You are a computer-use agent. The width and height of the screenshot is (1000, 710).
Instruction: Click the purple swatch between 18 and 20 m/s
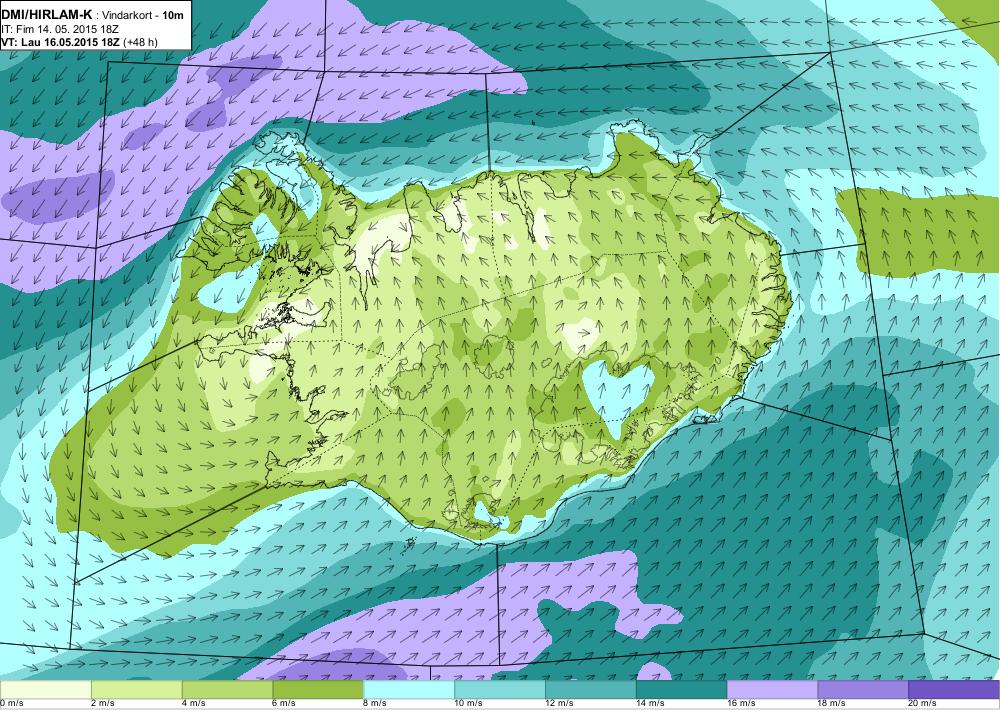point(864,689)
